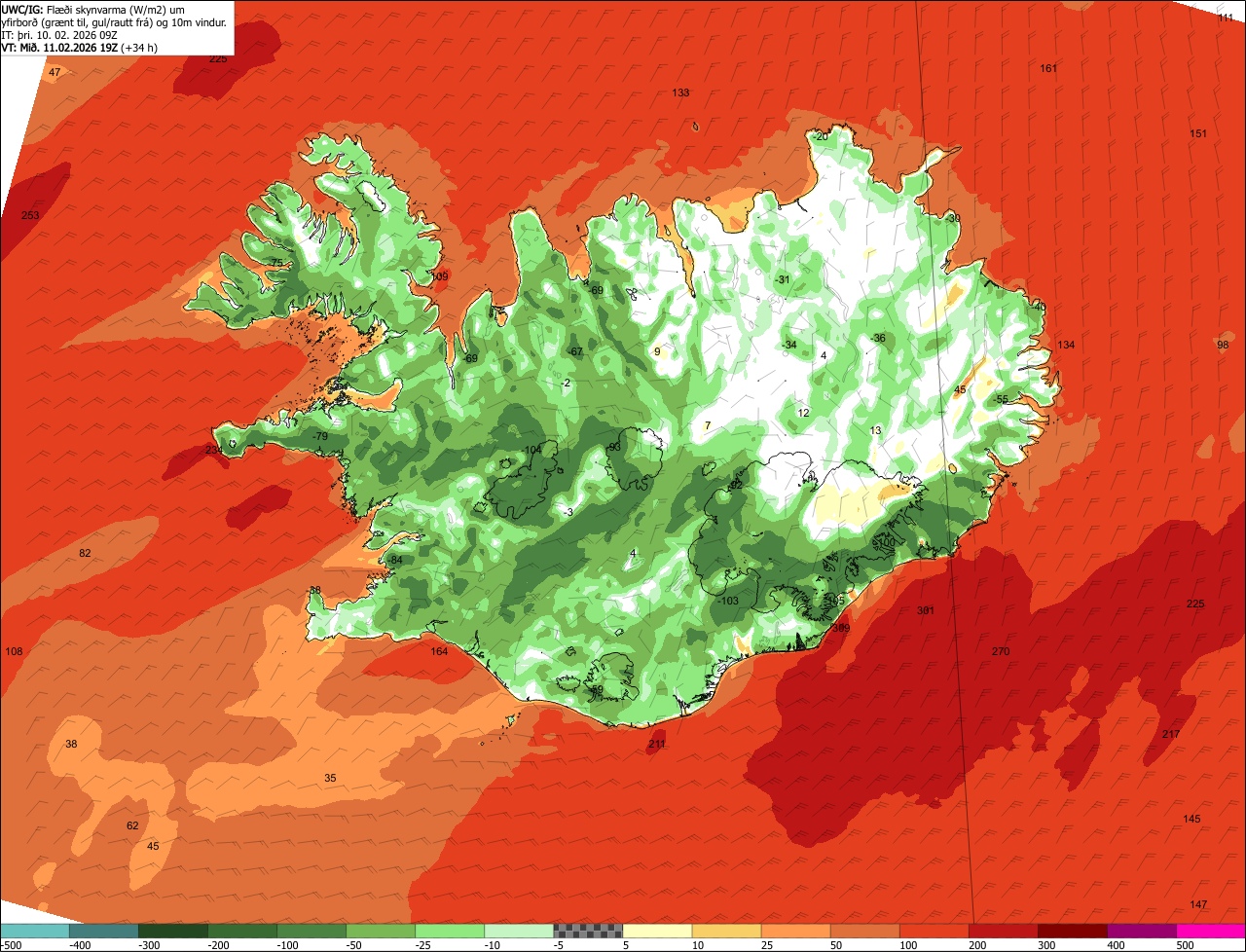
Task: Click the -79 value on Snæfellsnes peninsula
Action: (x=320, y=436)
